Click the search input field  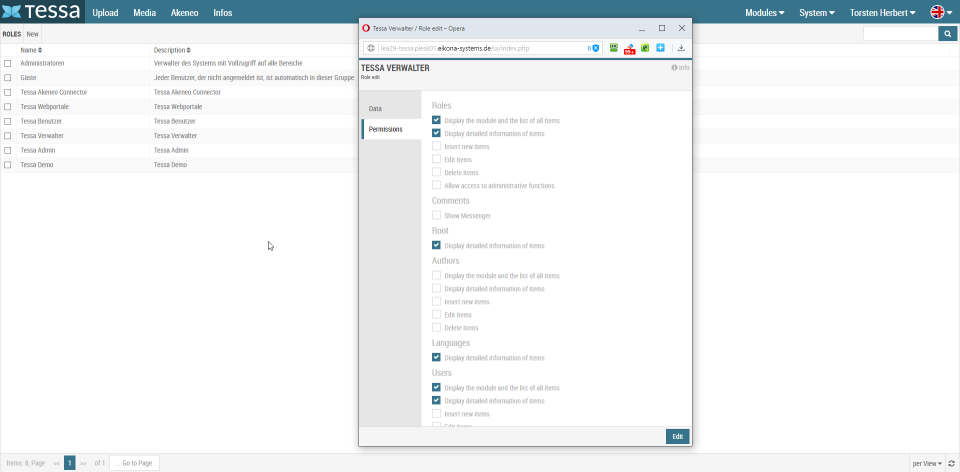click(900, 34)
